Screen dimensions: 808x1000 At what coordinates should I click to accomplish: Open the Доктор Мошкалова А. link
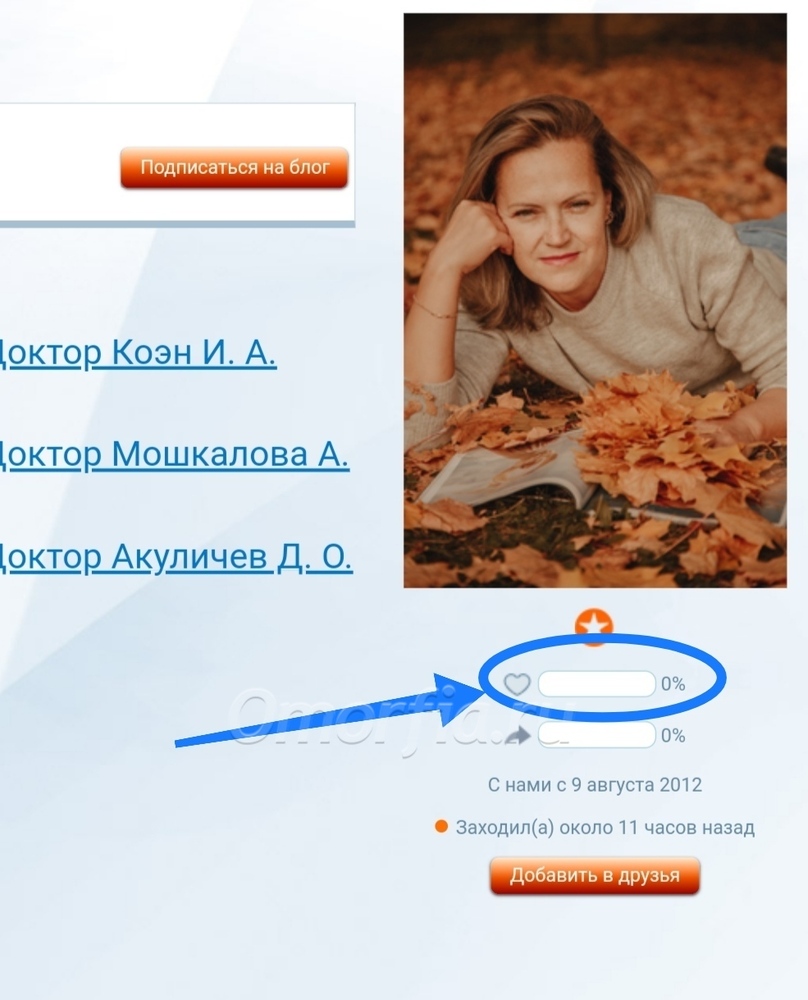click(x=173, y=454)
